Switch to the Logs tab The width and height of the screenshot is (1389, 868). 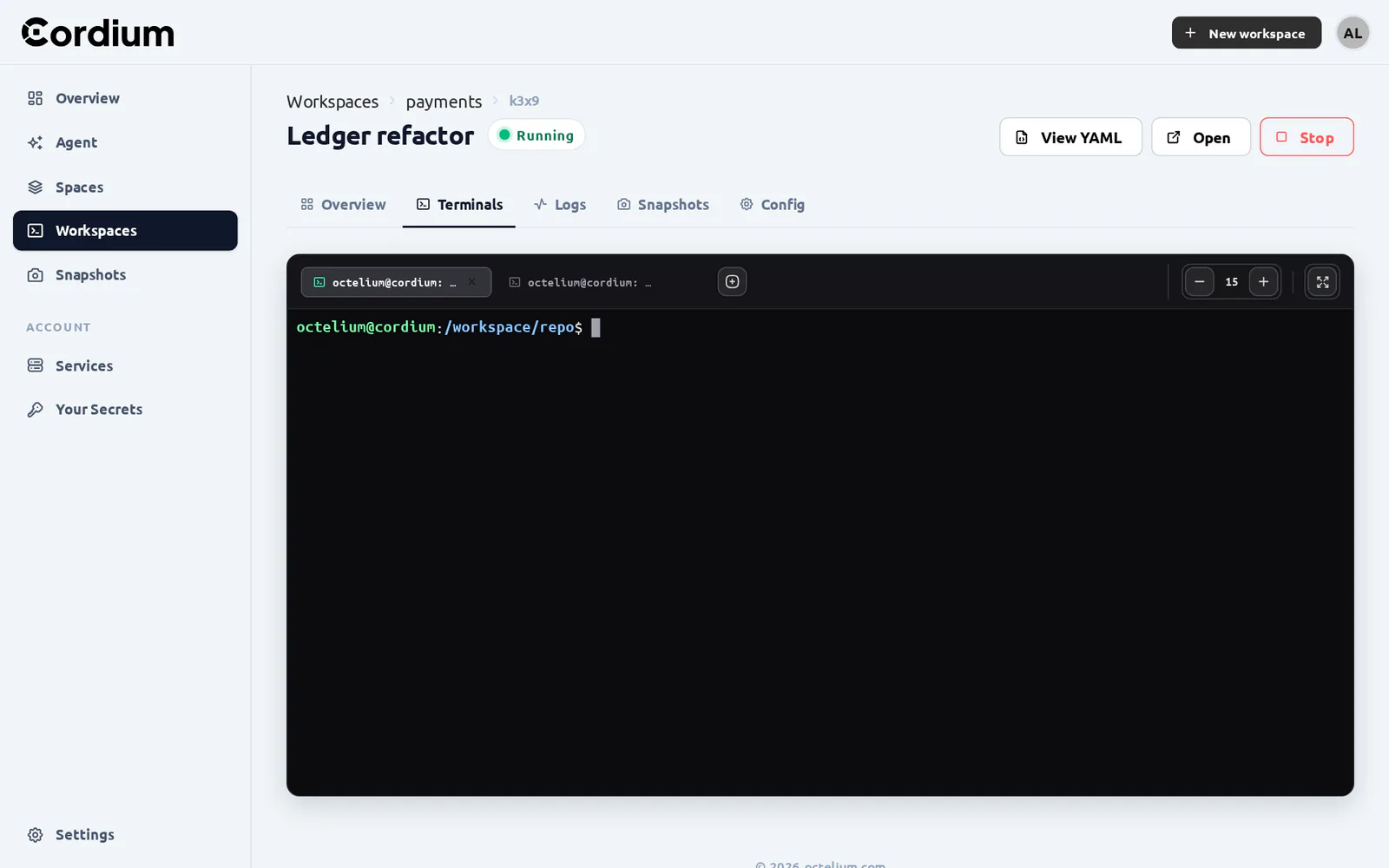[560, 205]
